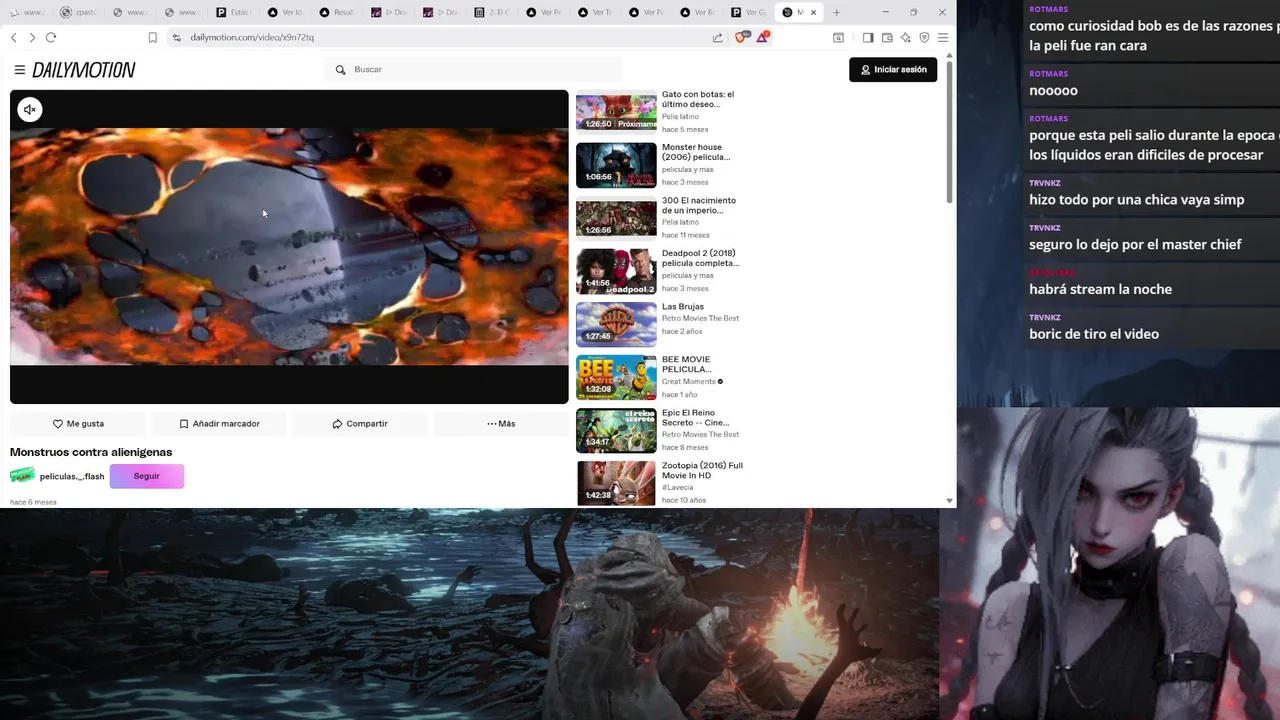Switch to the '2: El C' browser tab
The width and height of the screenshot is (1280, 720).
click(494, 12)
